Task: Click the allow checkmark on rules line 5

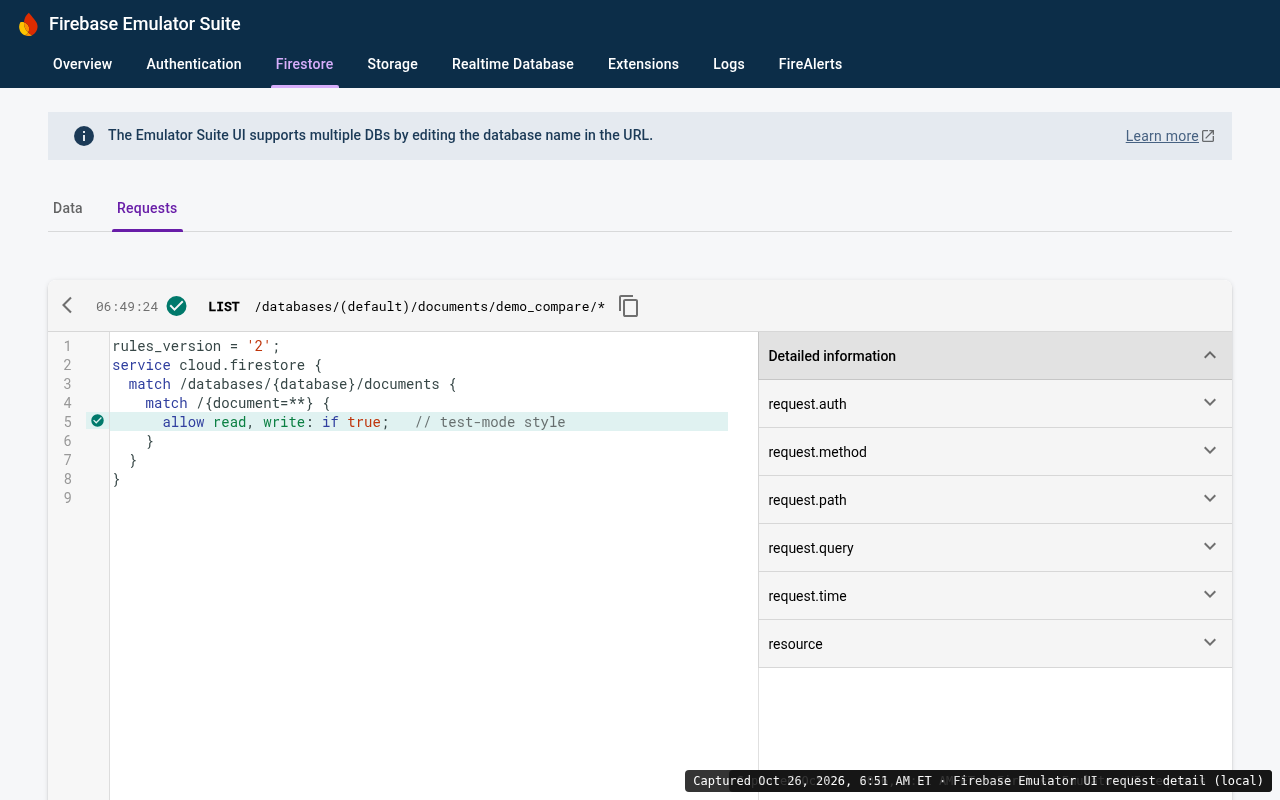Action: [x=97, y=421]
